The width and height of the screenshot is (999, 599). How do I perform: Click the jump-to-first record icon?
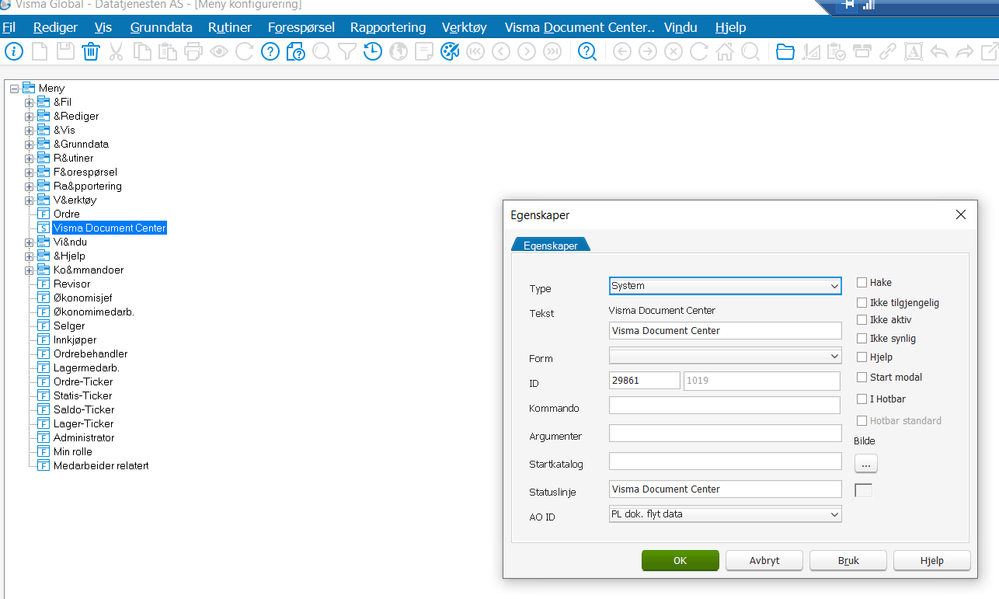[x=475, y=52]
